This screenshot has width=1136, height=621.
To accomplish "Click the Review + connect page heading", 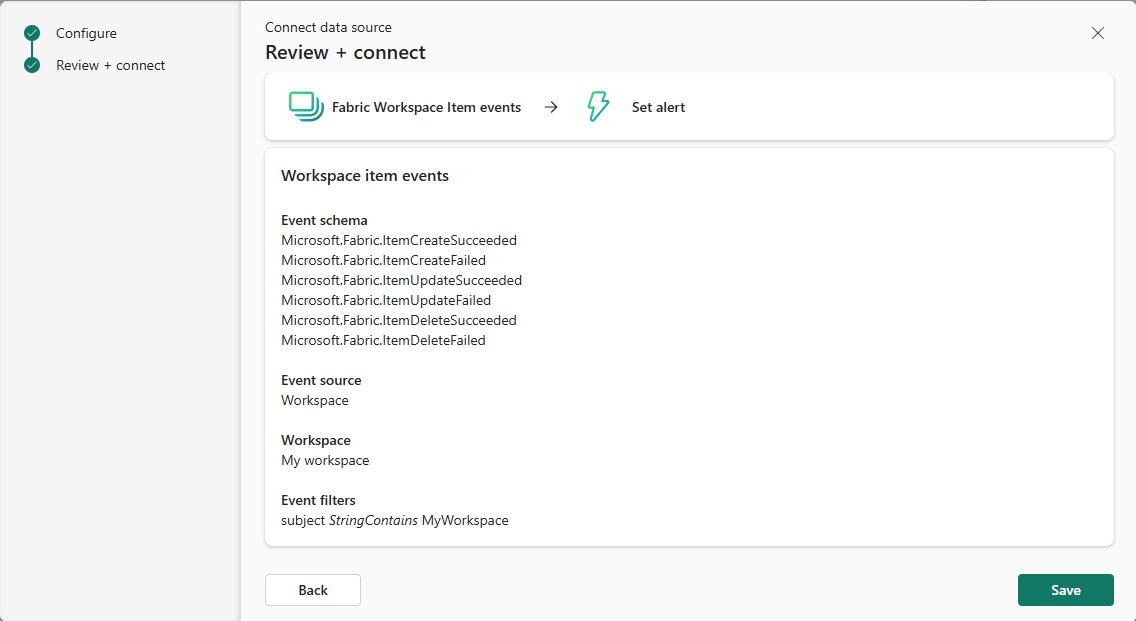I will tap(345, 52).
